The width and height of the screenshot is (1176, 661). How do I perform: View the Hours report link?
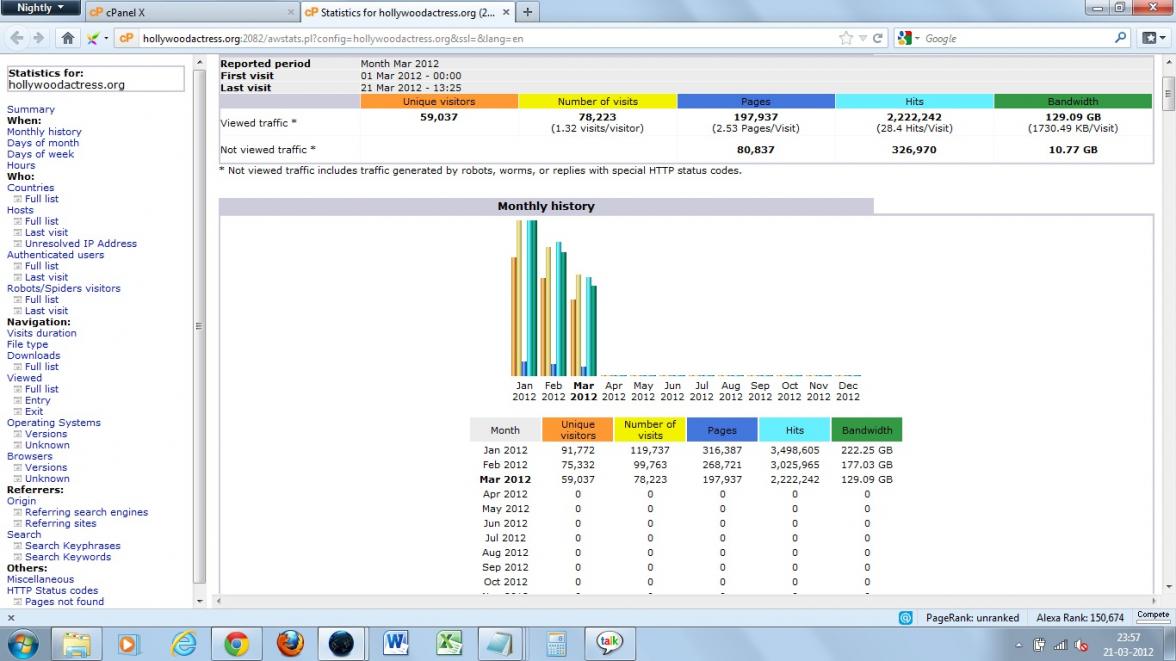pyautogui.click(x=21, y=166)
